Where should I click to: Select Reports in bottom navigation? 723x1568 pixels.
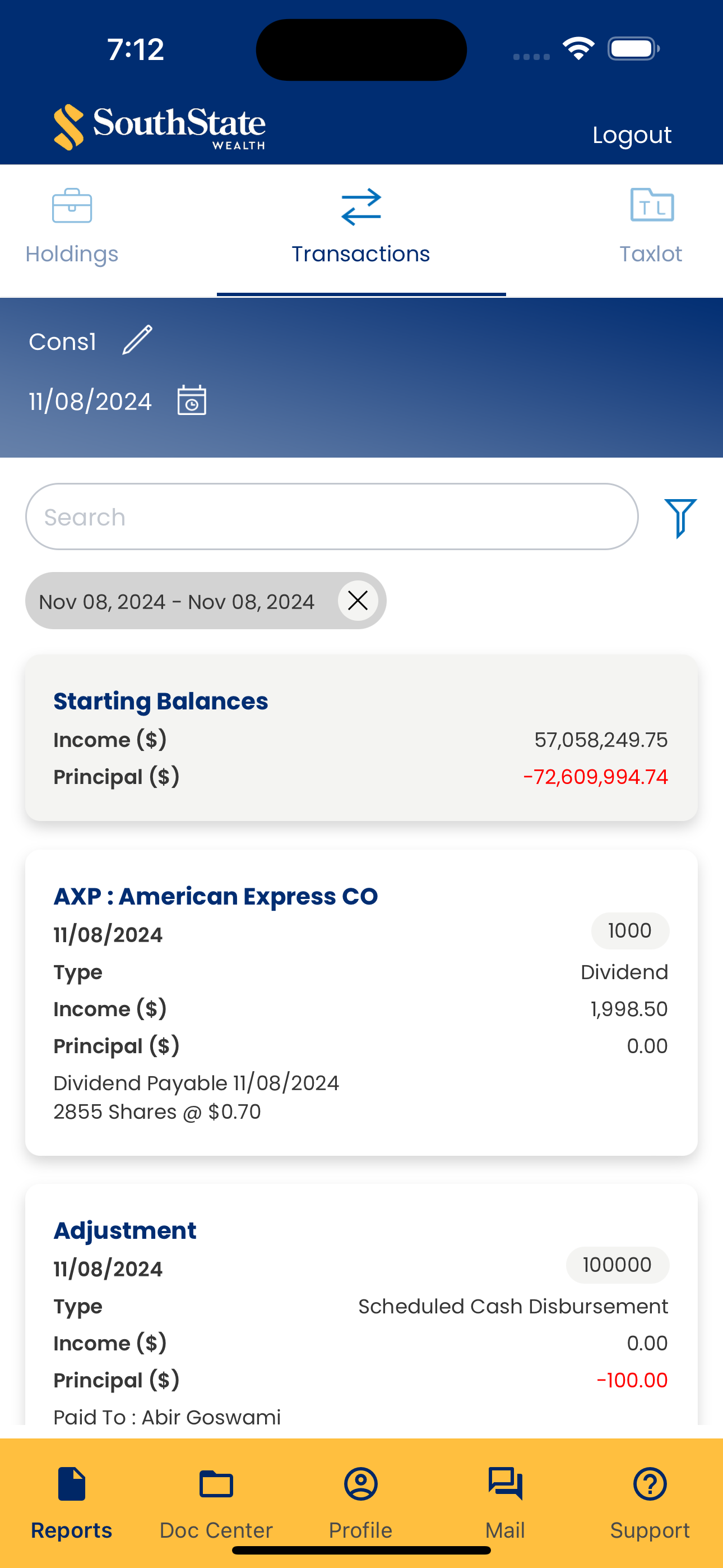pyautogui.click(x=72, y=1502)
